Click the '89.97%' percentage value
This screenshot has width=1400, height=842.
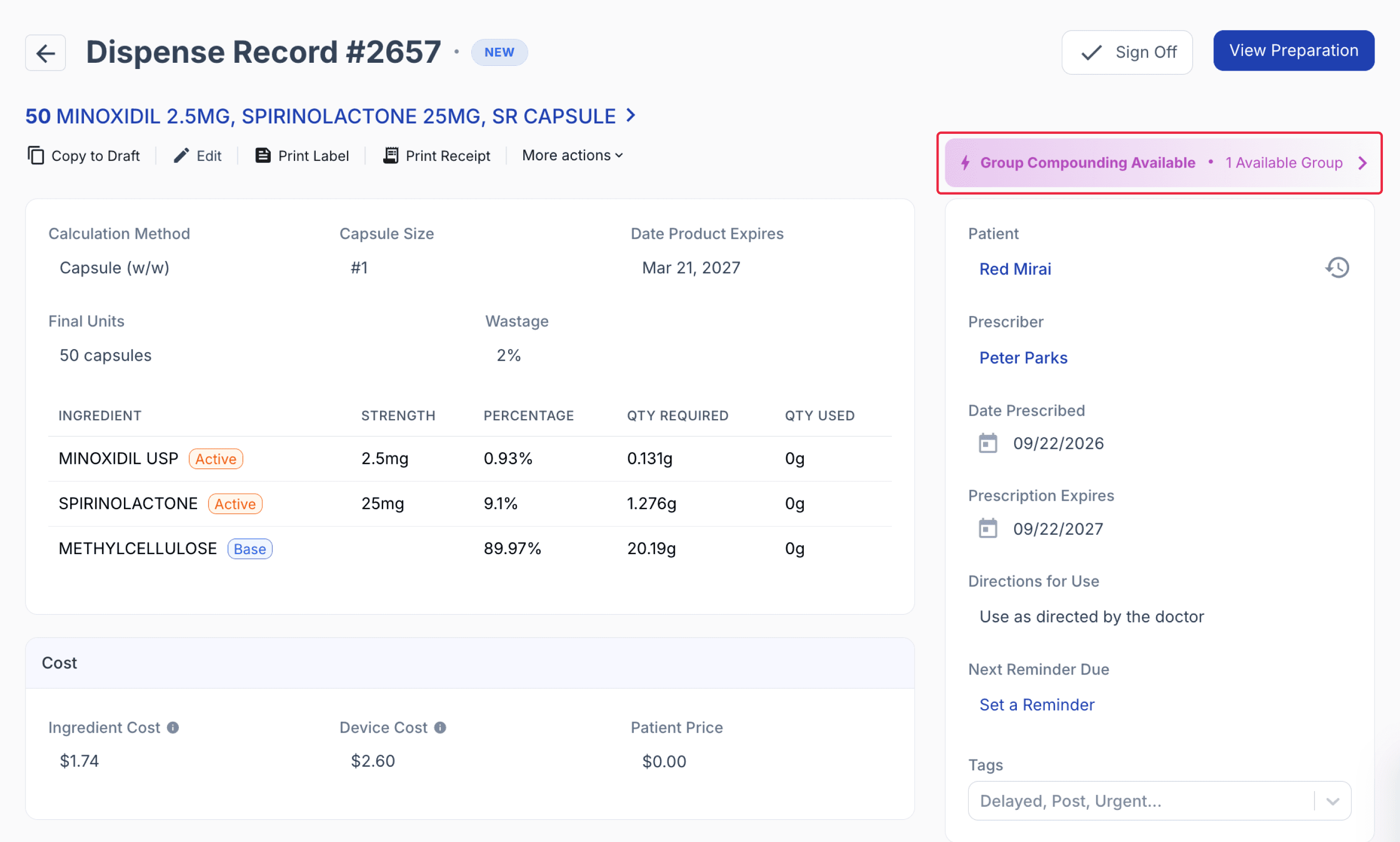point(512,549)
